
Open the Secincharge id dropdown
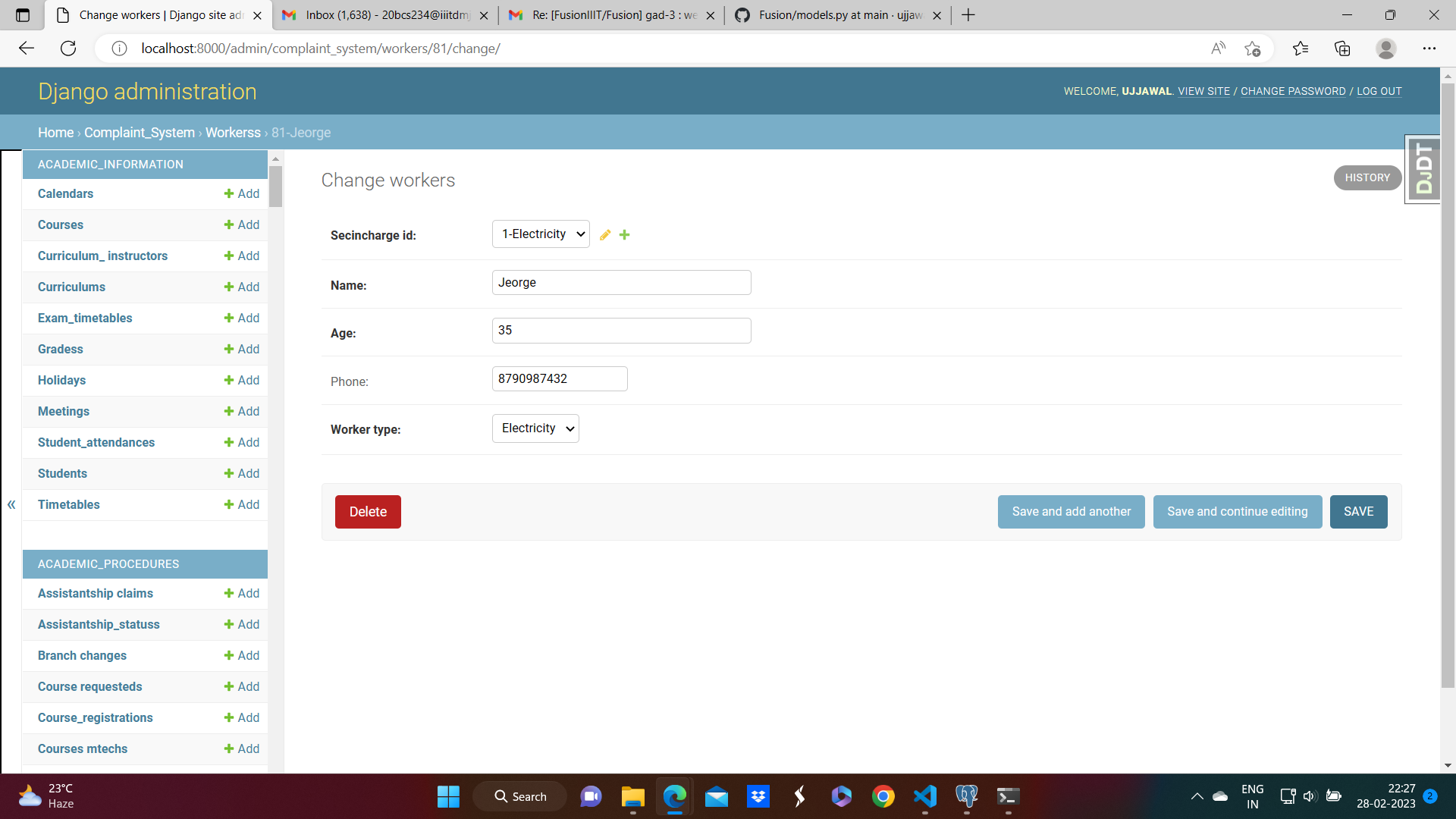541,234
